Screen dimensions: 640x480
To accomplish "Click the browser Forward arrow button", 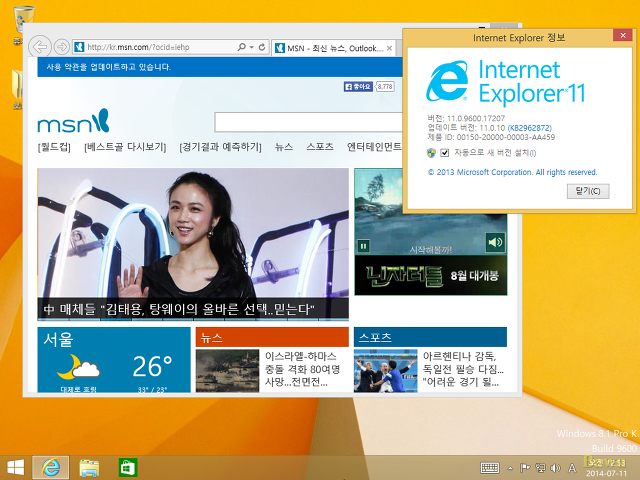I will (x=62, y=47).
